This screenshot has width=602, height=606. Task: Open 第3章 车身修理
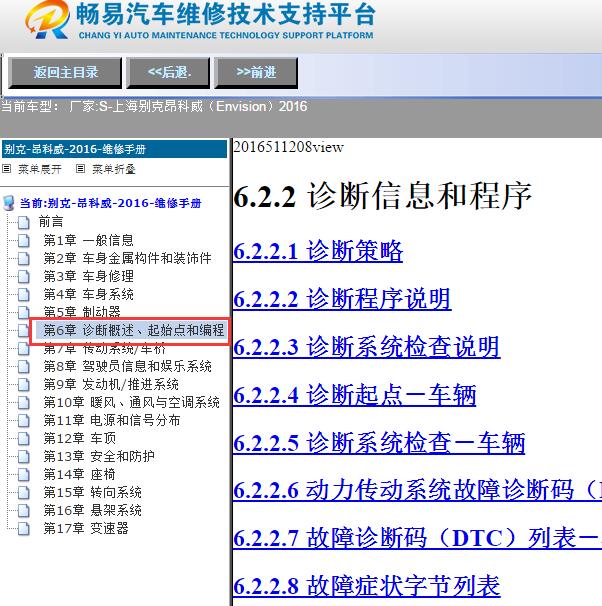pyautogui.click(x=88, y=276)
